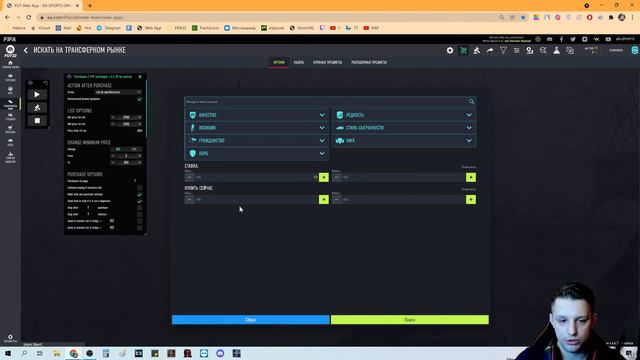
Task: Toggle Continue buying if transfers full checkbox
Action: point(140,188)
